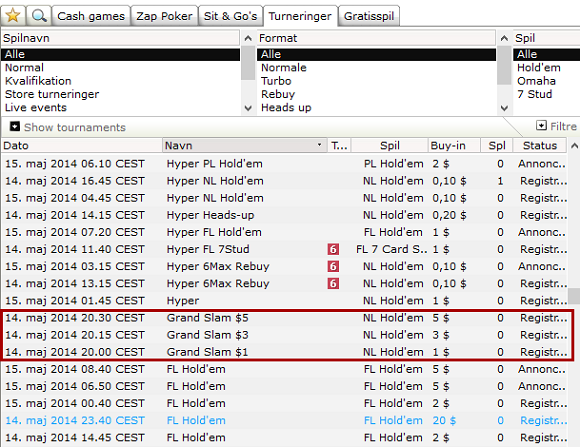
Task: Select Grand Slam $5 tournament
Action: click(x=284, y=317)
